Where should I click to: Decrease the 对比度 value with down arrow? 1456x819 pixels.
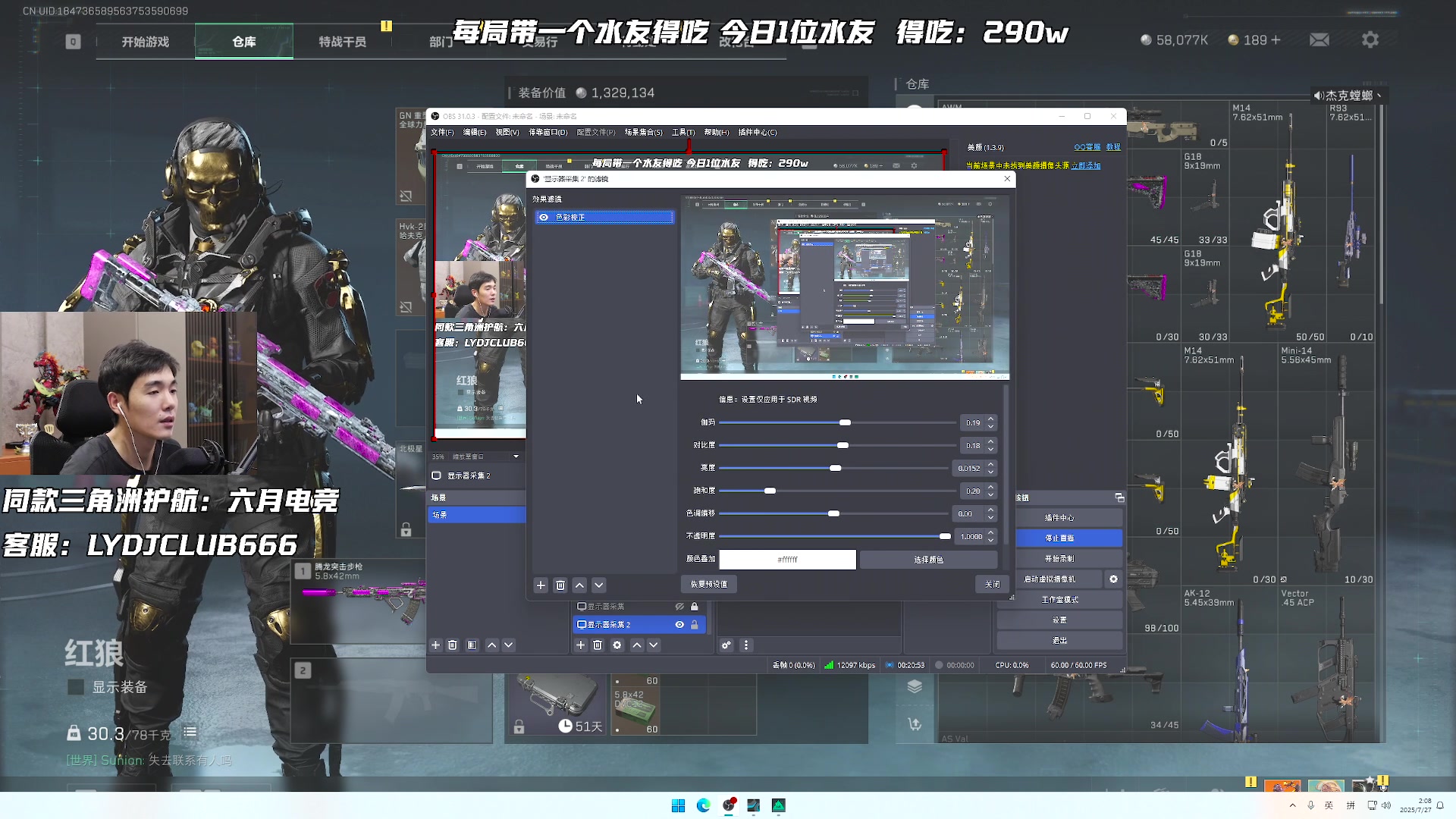click(x=990, y=449)
